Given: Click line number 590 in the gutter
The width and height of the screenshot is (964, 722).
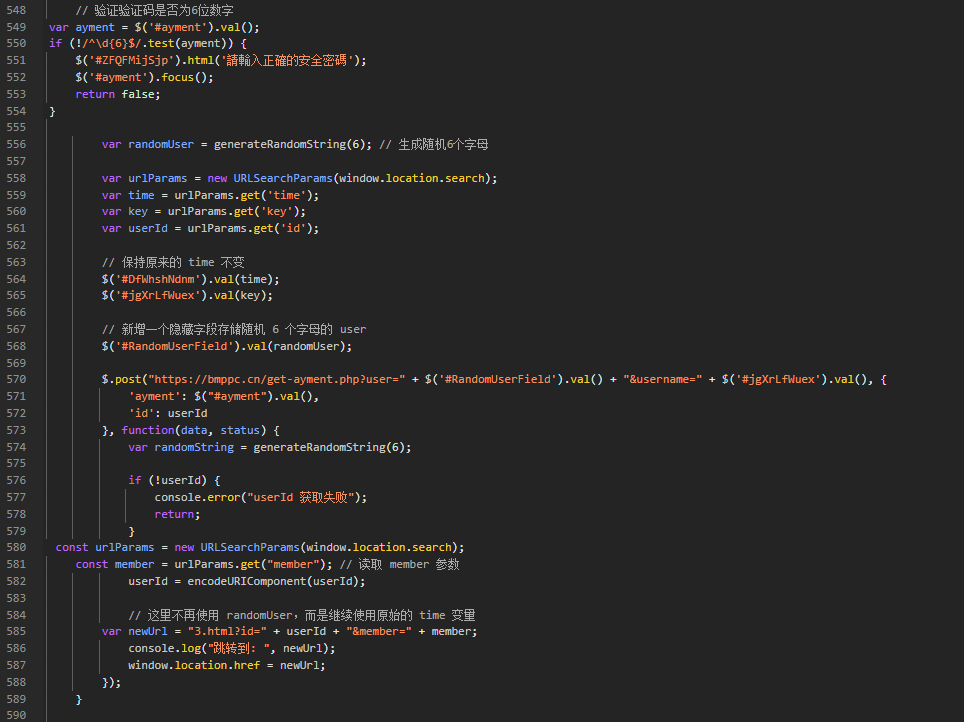Looking at the screenshot, I should point(17,715).
